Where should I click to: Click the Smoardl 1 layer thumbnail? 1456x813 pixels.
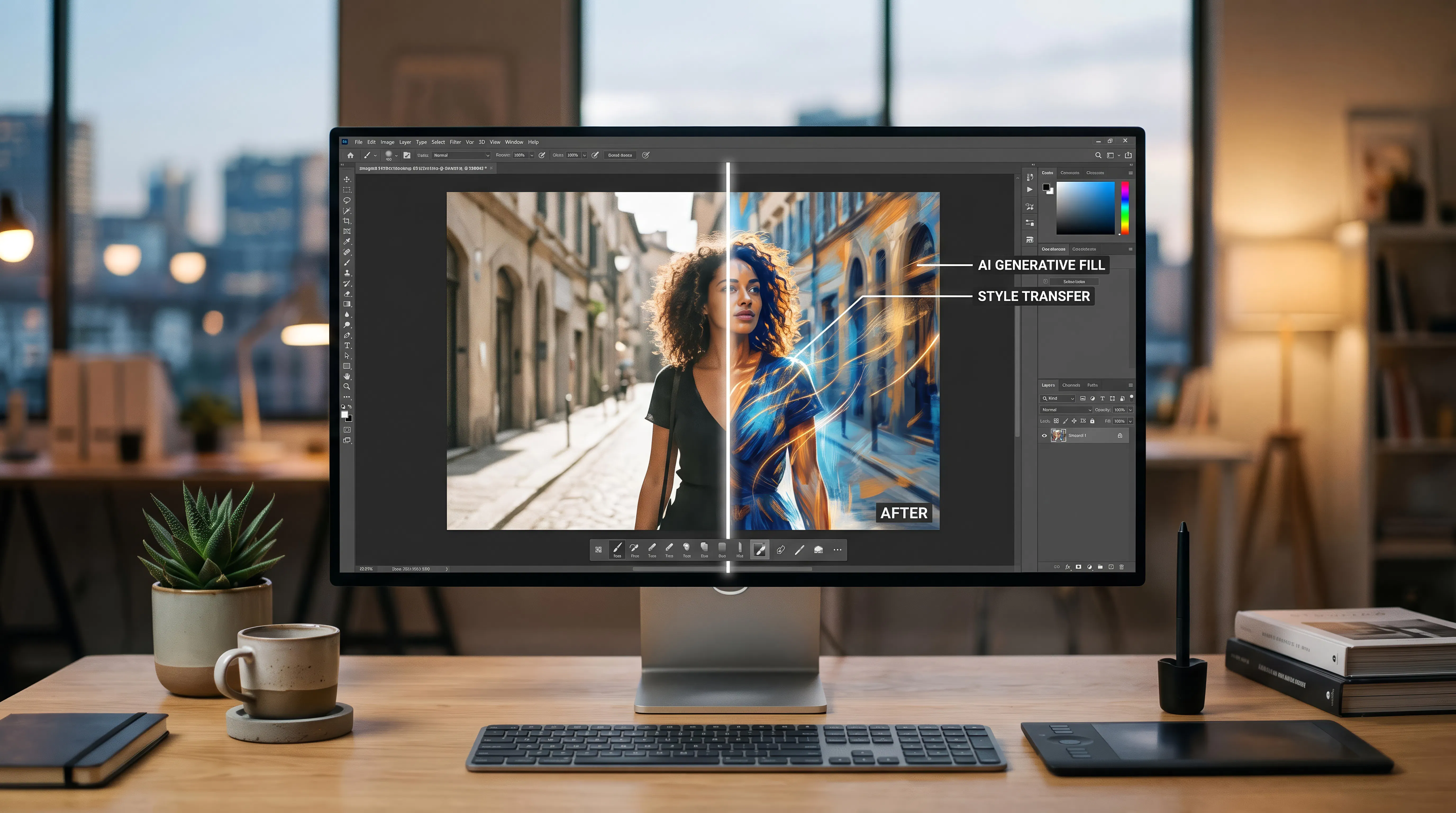point(1058,435)
